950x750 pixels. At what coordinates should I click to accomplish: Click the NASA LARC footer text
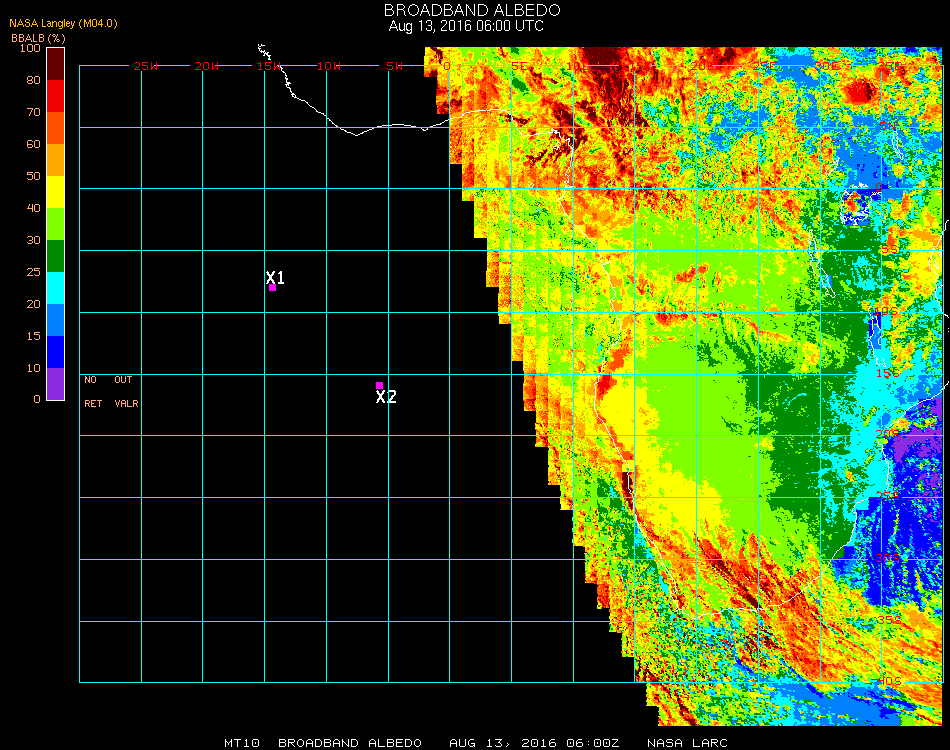(687, 743)
